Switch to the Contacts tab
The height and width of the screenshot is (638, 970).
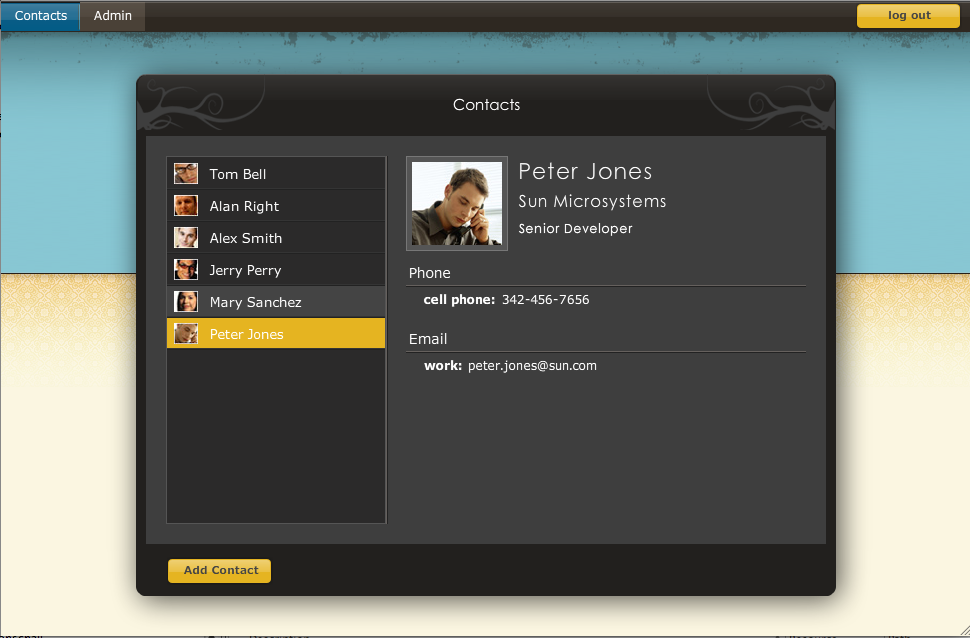pyautogui.click(x=41, y=16)
